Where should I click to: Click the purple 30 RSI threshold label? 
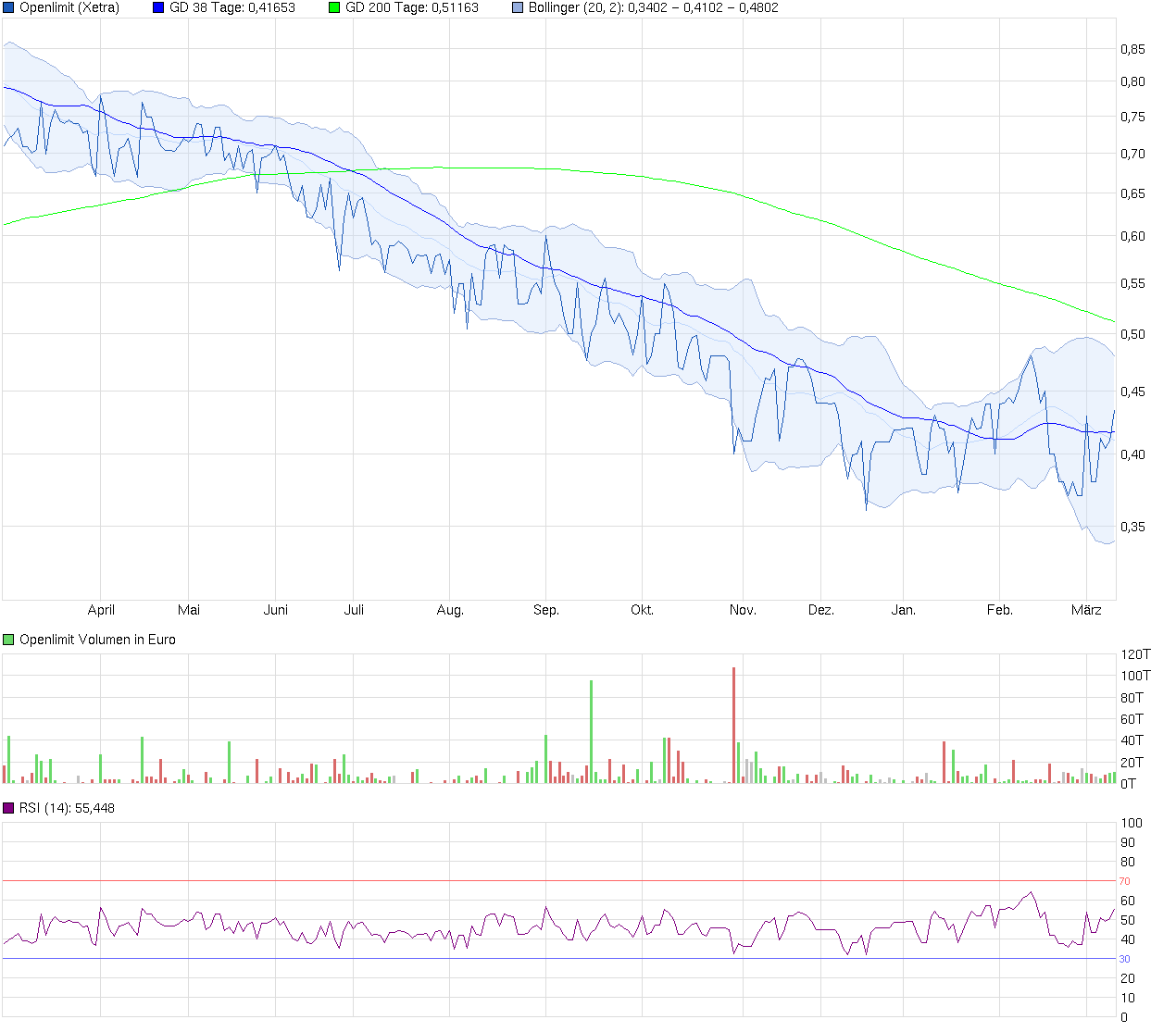pyautogui.click(x=1124, y=959)
